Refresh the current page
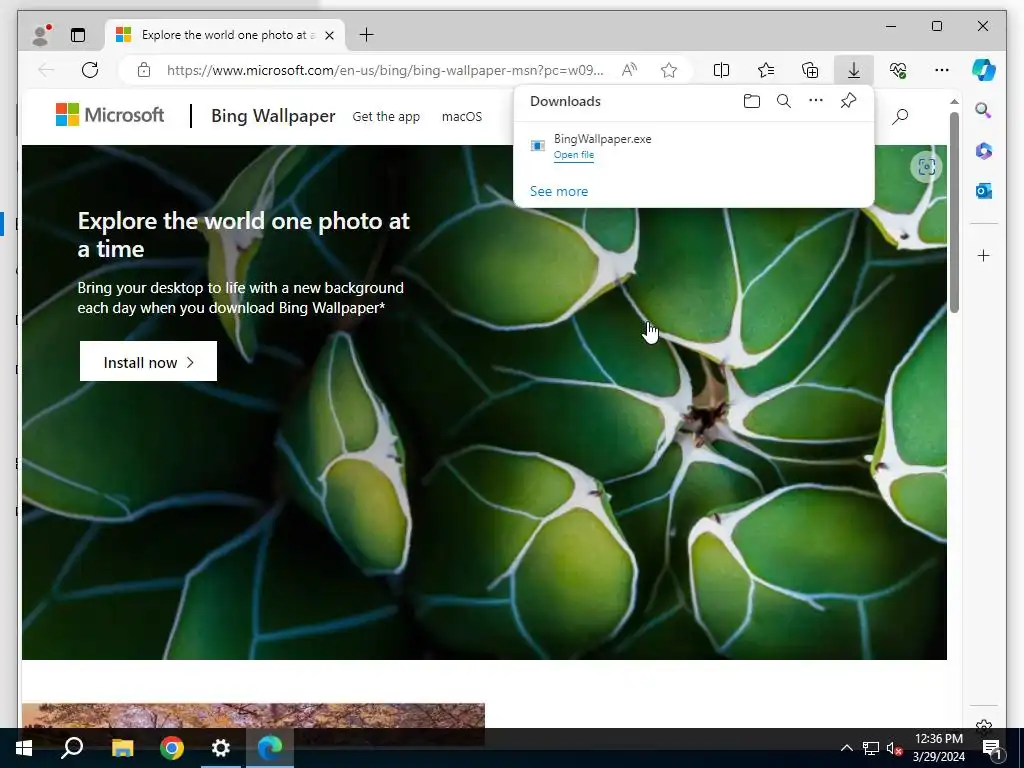This screenshot has height=768, width=1024. click(90, 70)
